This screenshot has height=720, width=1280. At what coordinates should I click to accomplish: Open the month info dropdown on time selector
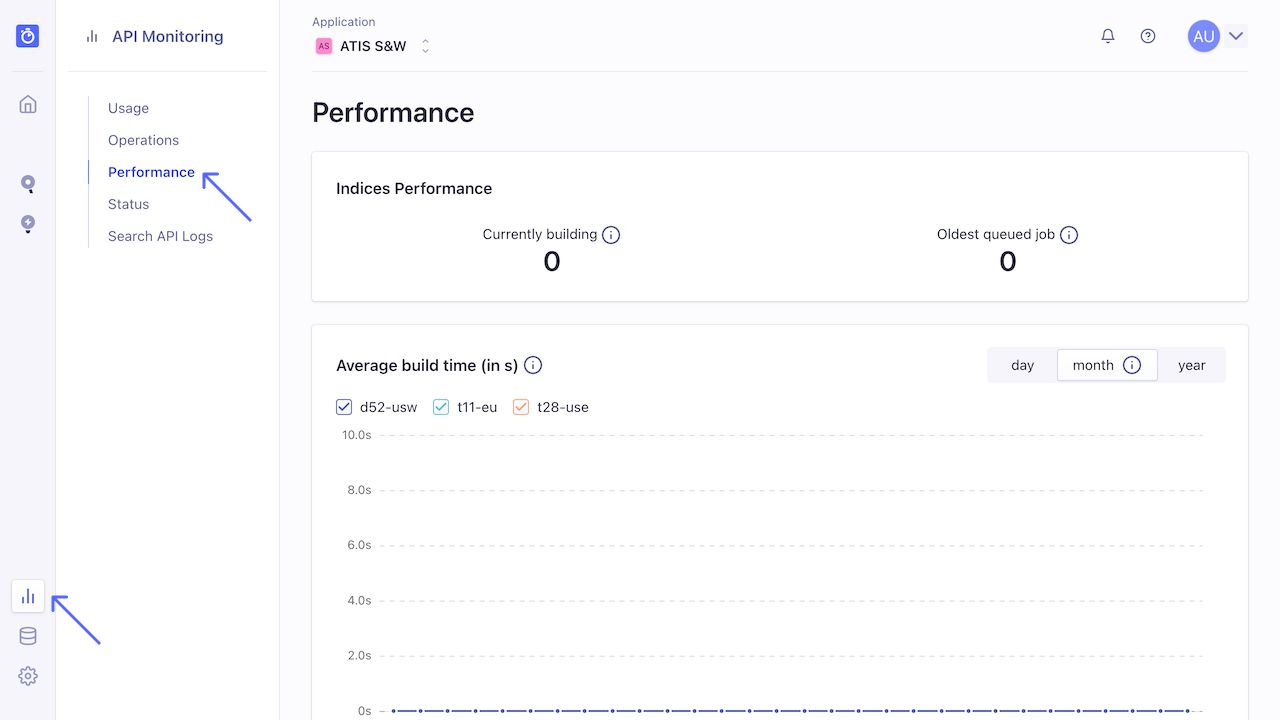(1134, 365)
